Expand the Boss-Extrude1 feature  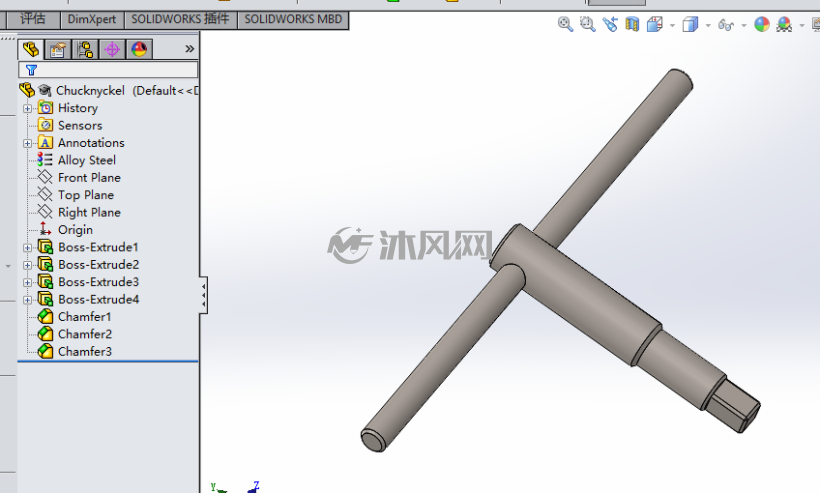click(x=28, y=247)
